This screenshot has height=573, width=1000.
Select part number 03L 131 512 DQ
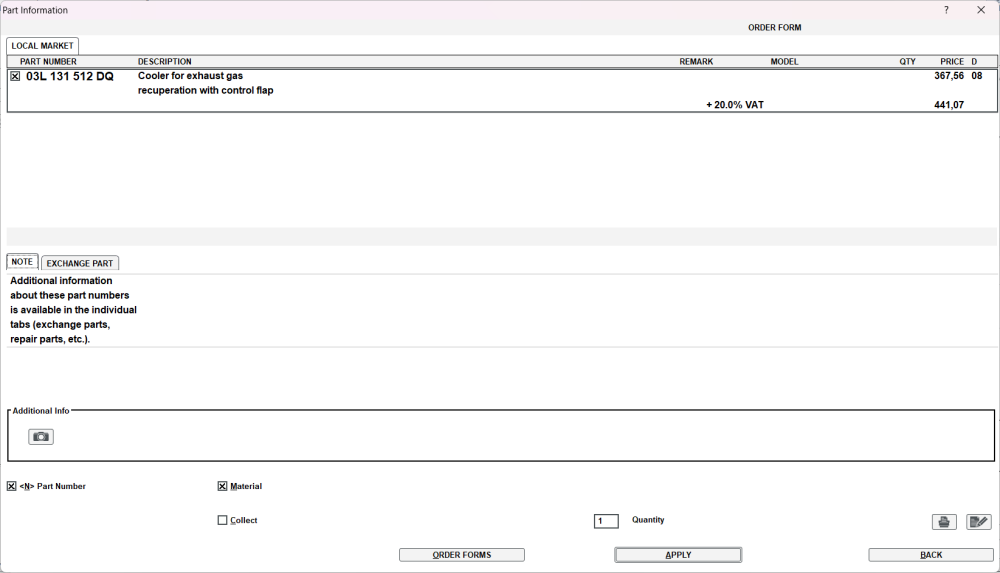[70, 76]
